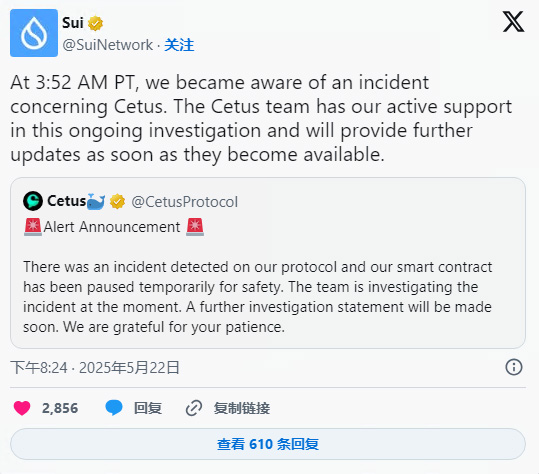Like the tweet with heart icon

pyautogui.click(x=22, y=408)
